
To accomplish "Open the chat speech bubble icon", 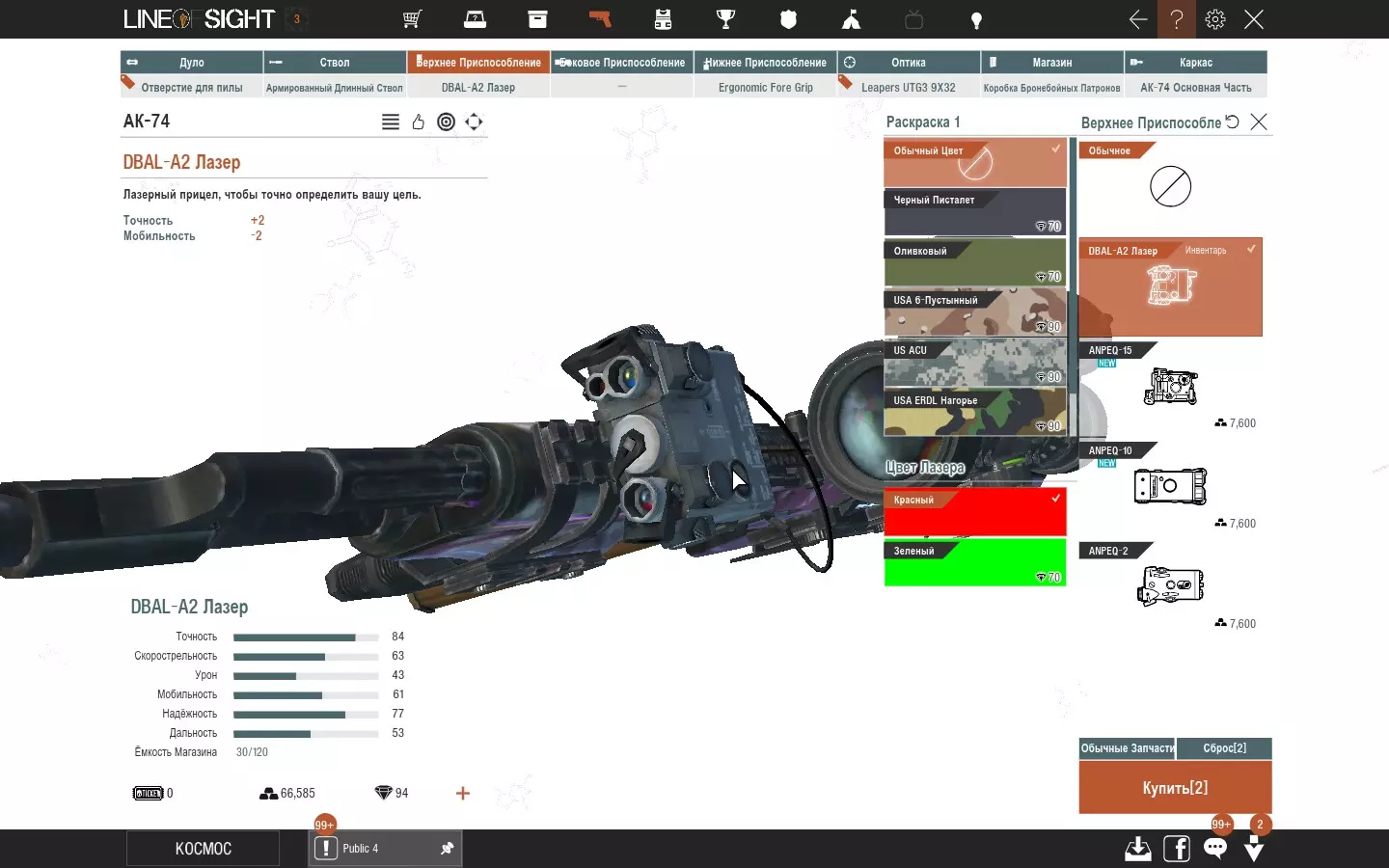I will pyautogui.click(x=1215, y=849).
